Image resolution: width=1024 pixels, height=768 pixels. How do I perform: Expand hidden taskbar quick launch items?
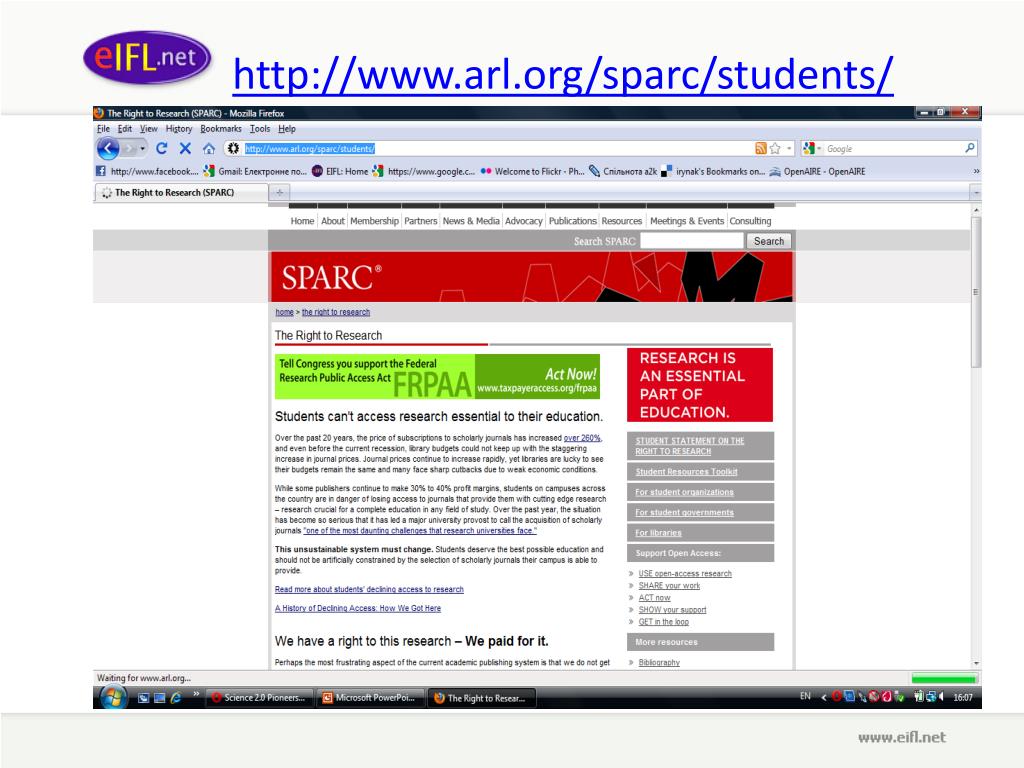click(x=195, y=694)
